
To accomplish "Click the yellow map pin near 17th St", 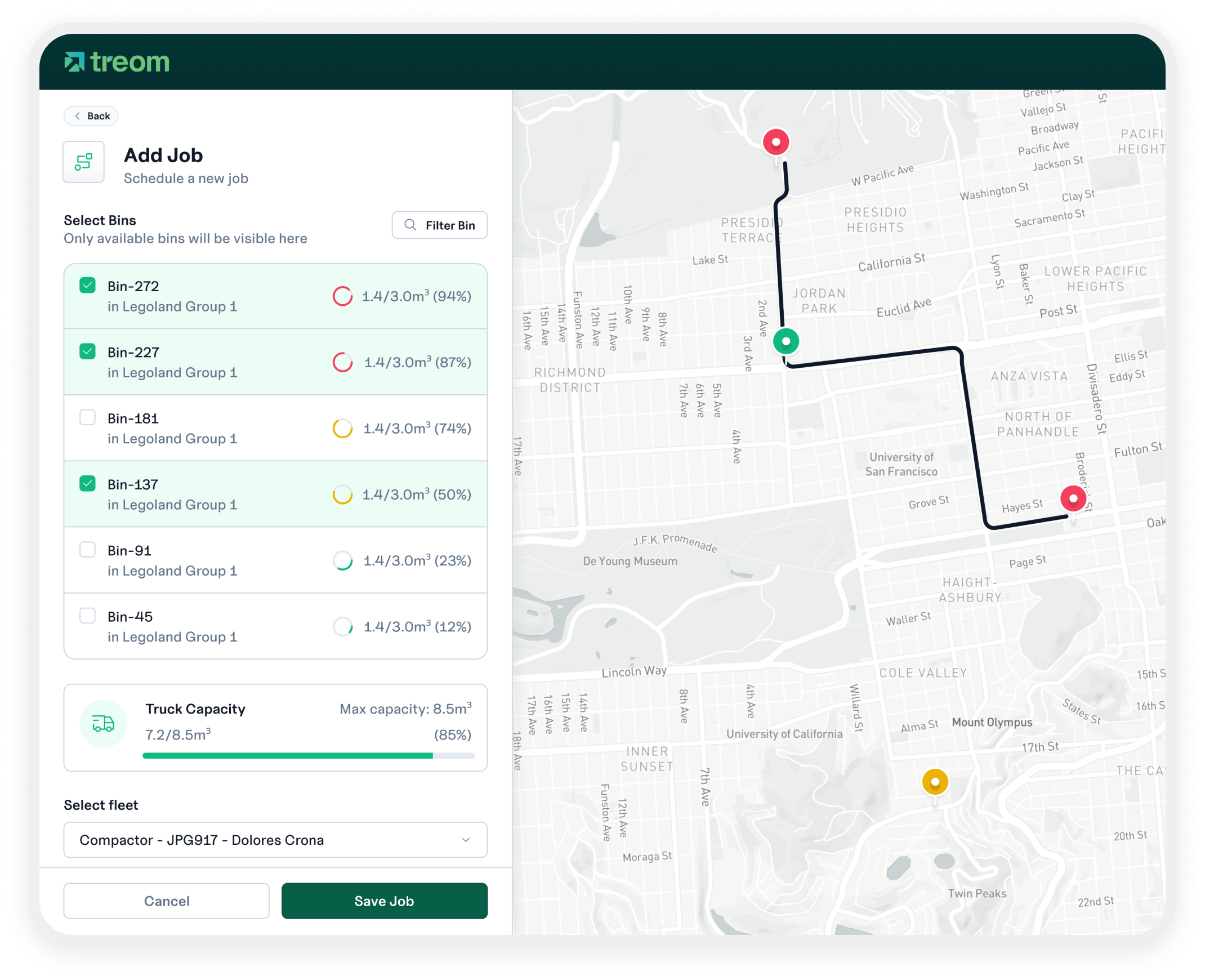I will coord(935,782).
